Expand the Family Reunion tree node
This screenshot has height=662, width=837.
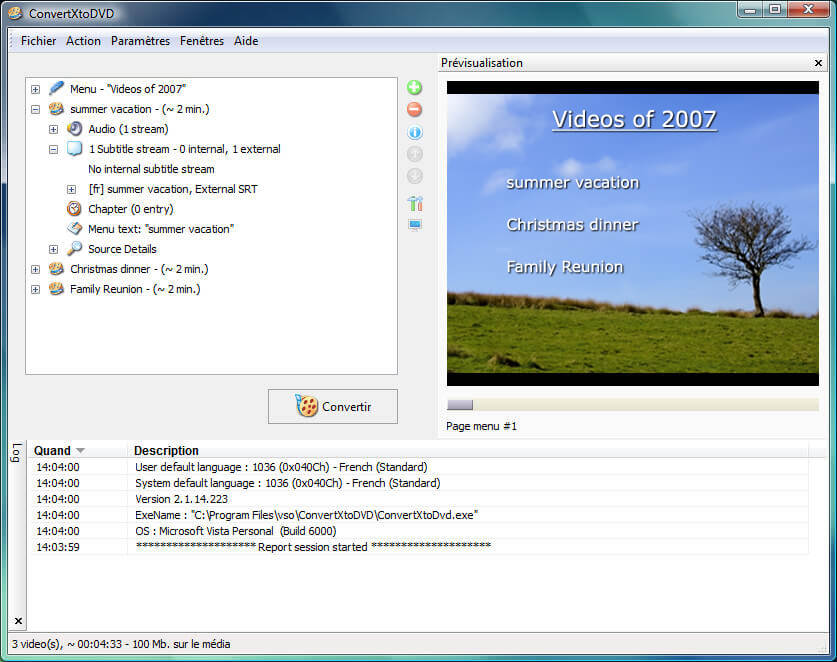[x=36, y=289]
